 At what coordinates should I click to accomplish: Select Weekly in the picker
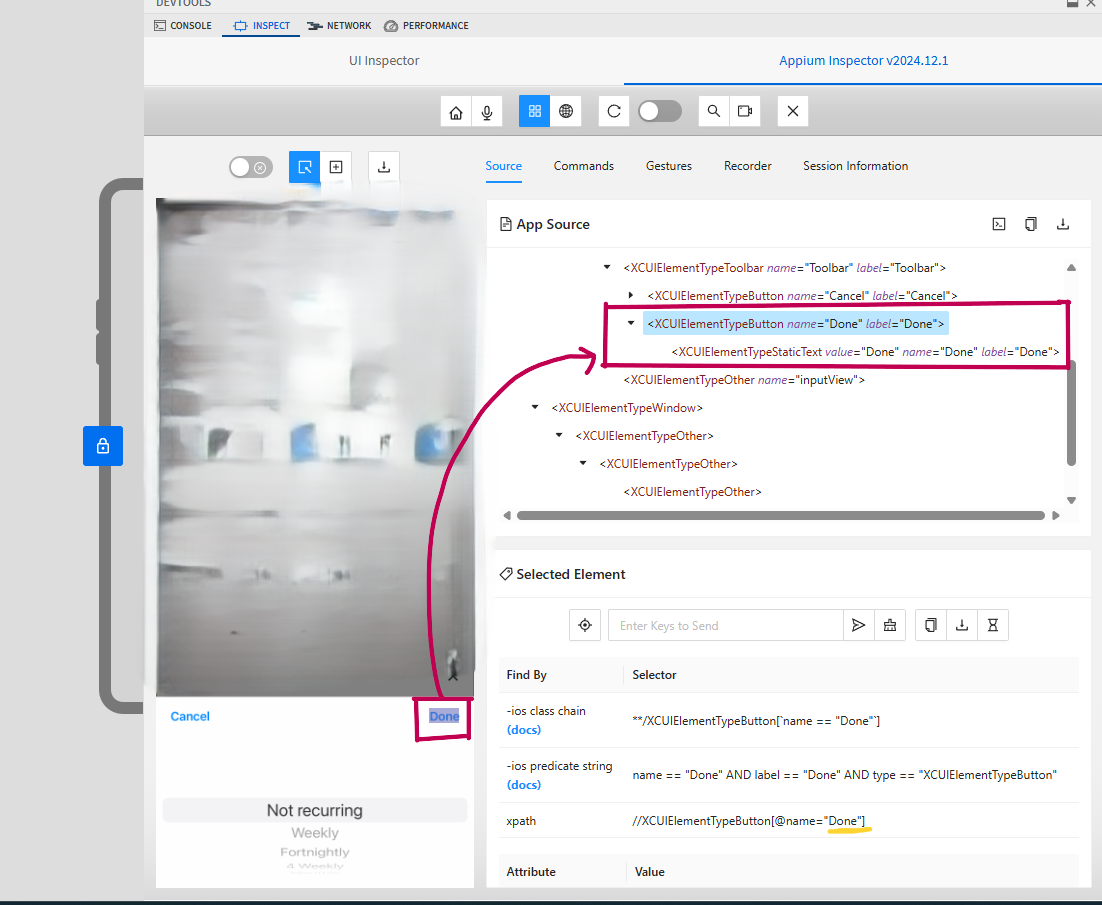click(x=314, y=833)
